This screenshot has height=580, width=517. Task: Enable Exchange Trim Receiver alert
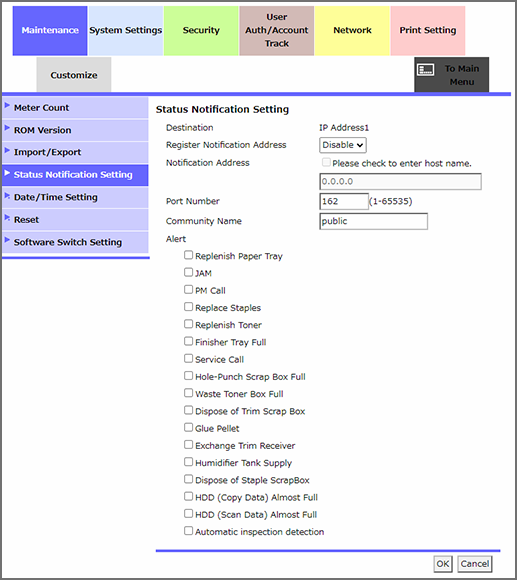189,445
